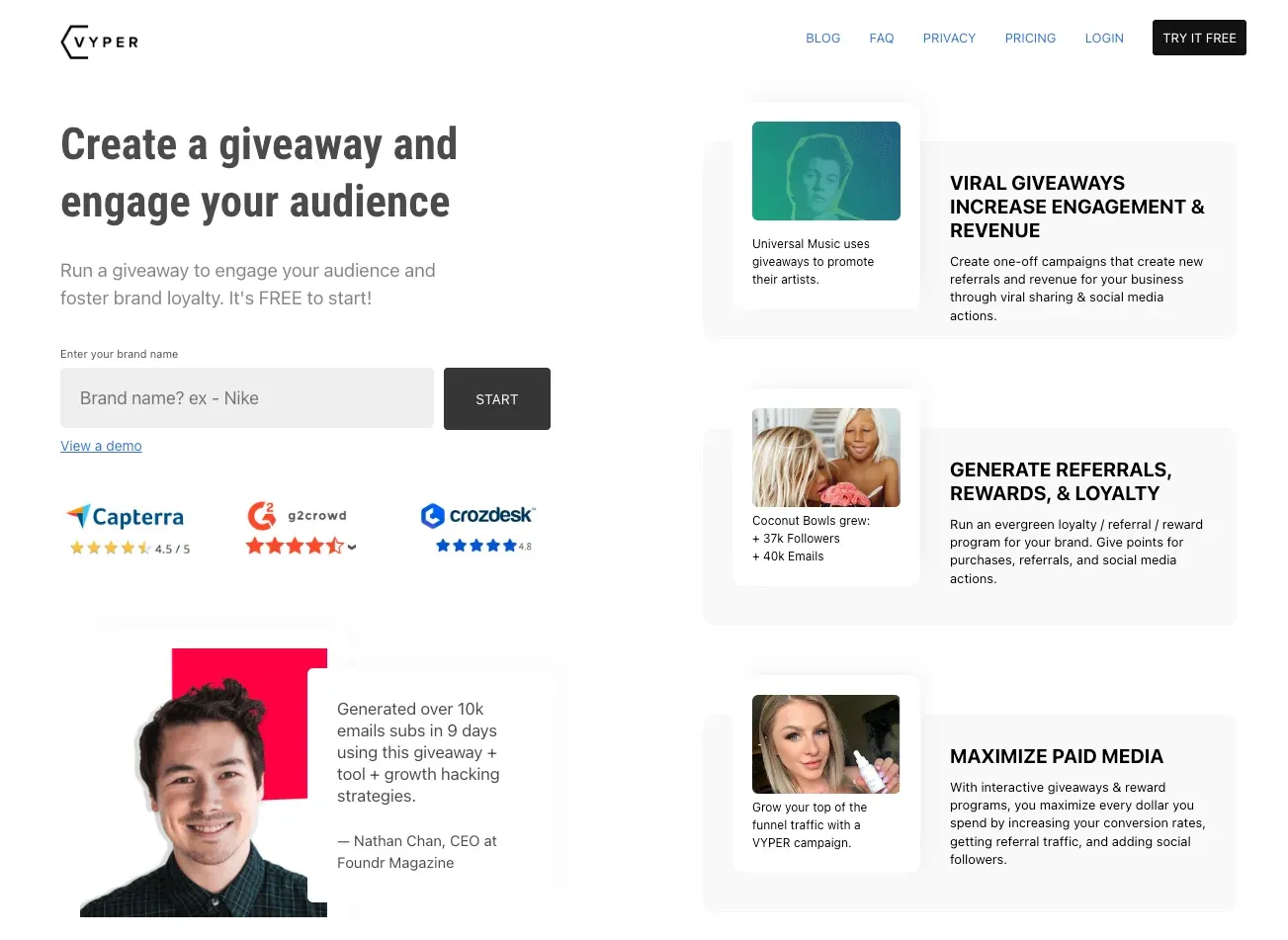
Task: Click the Run a giveaway subheading text
Action: (x=248, y=285)
